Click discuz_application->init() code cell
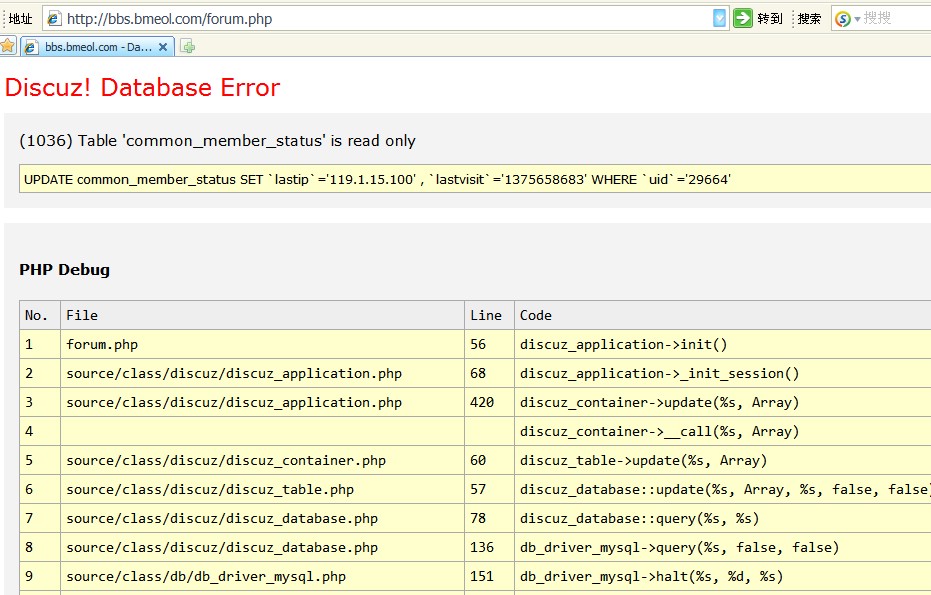This screenshot has width=931, height=595. pos(723,344)
